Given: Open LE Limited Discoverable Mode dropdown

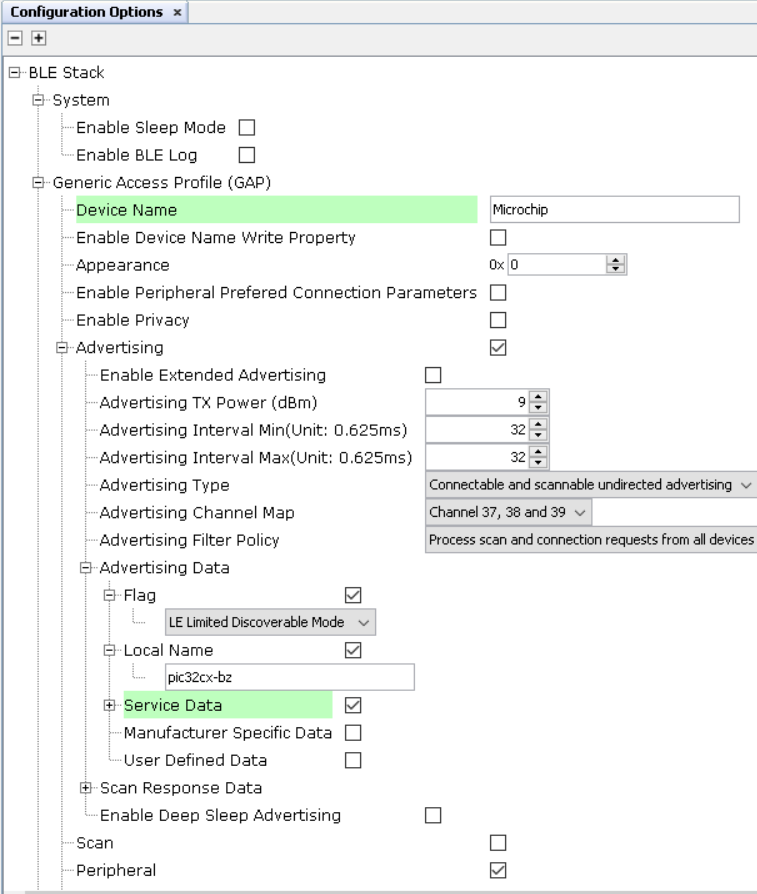Looking at the screenshot, I should (270, 622).
